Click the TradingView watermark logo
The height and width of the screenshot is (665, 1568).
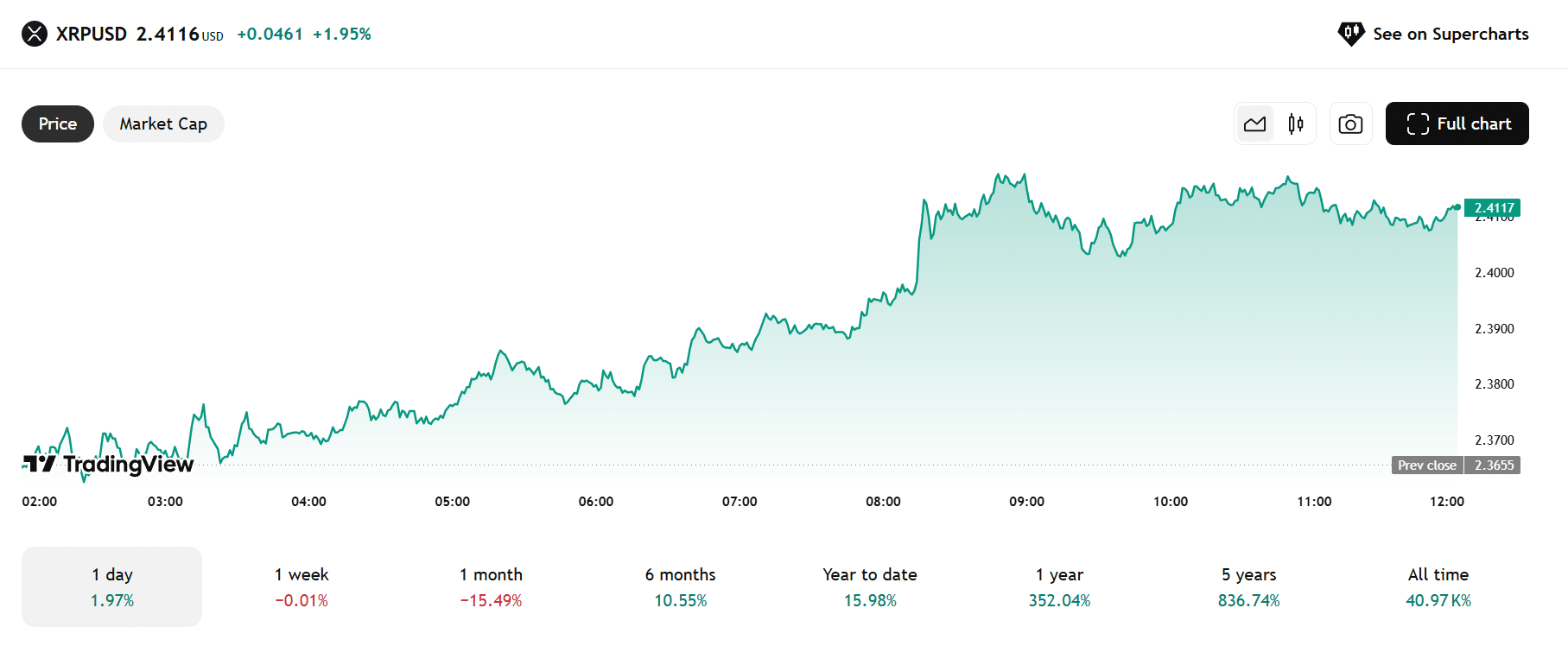tap(37, 465)
